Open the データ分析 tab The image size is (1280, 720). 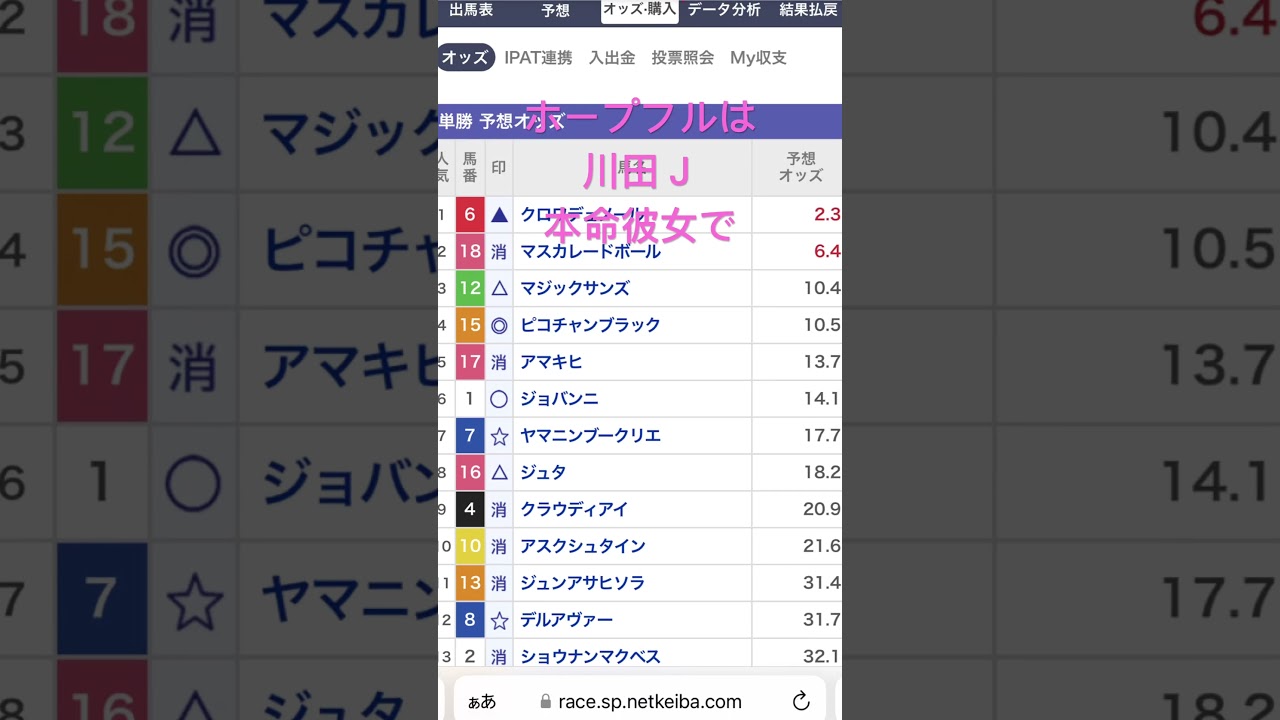pyautogui.click(x=723, y=11)
